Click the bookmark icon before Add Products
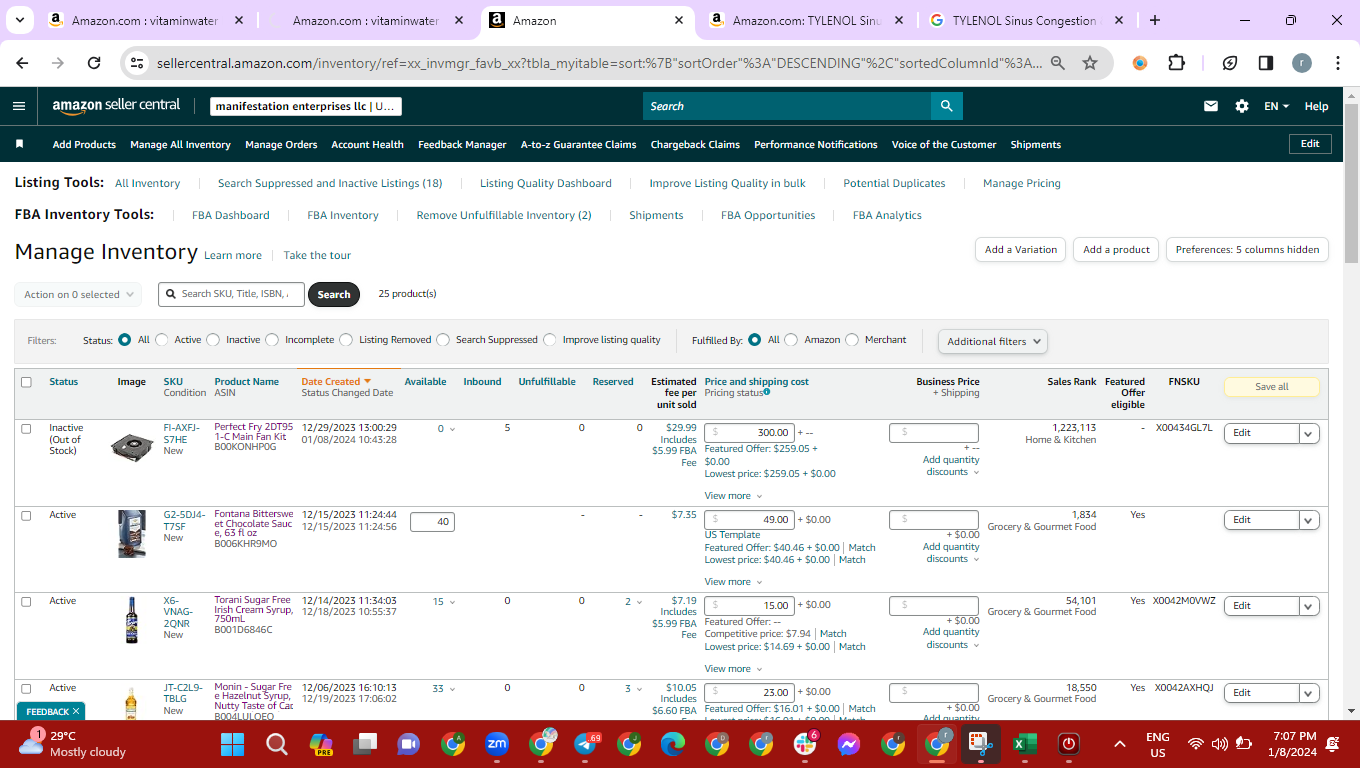Screen dimensions: 1360x768 point(19,144)
